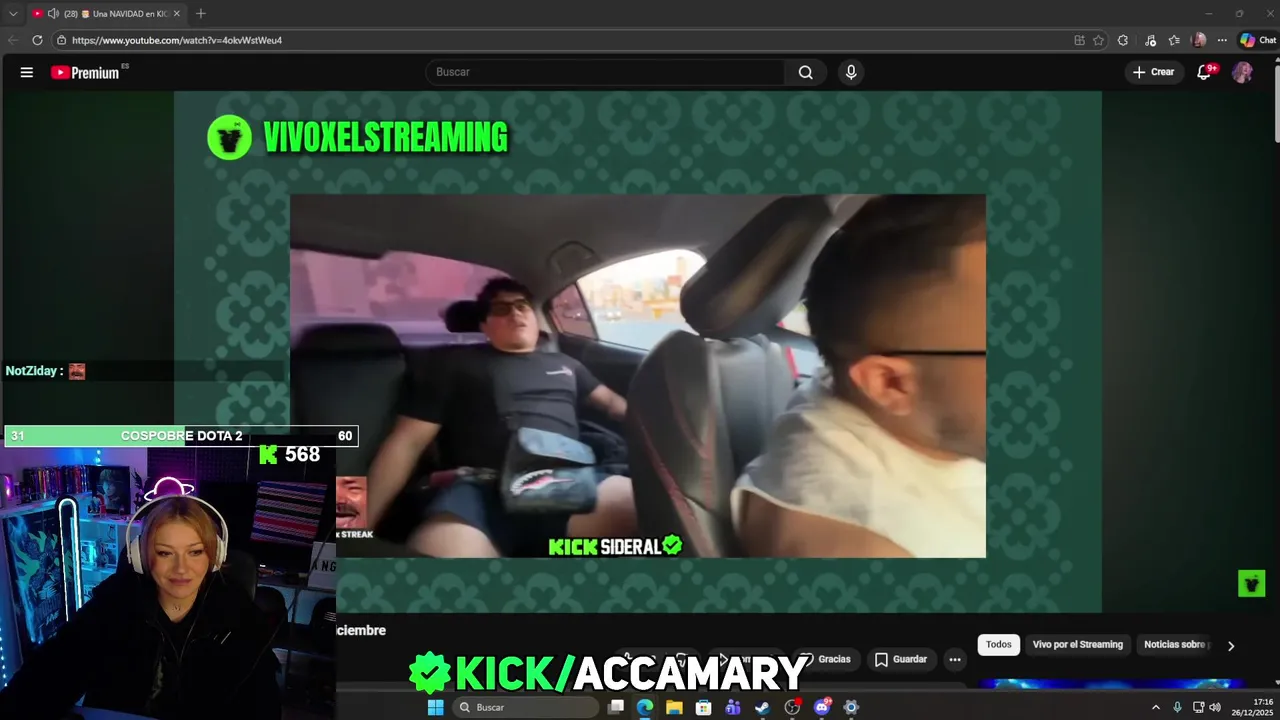Open volume control in the tray
Screen dimensions: 1280x720
coord(1215,707)
